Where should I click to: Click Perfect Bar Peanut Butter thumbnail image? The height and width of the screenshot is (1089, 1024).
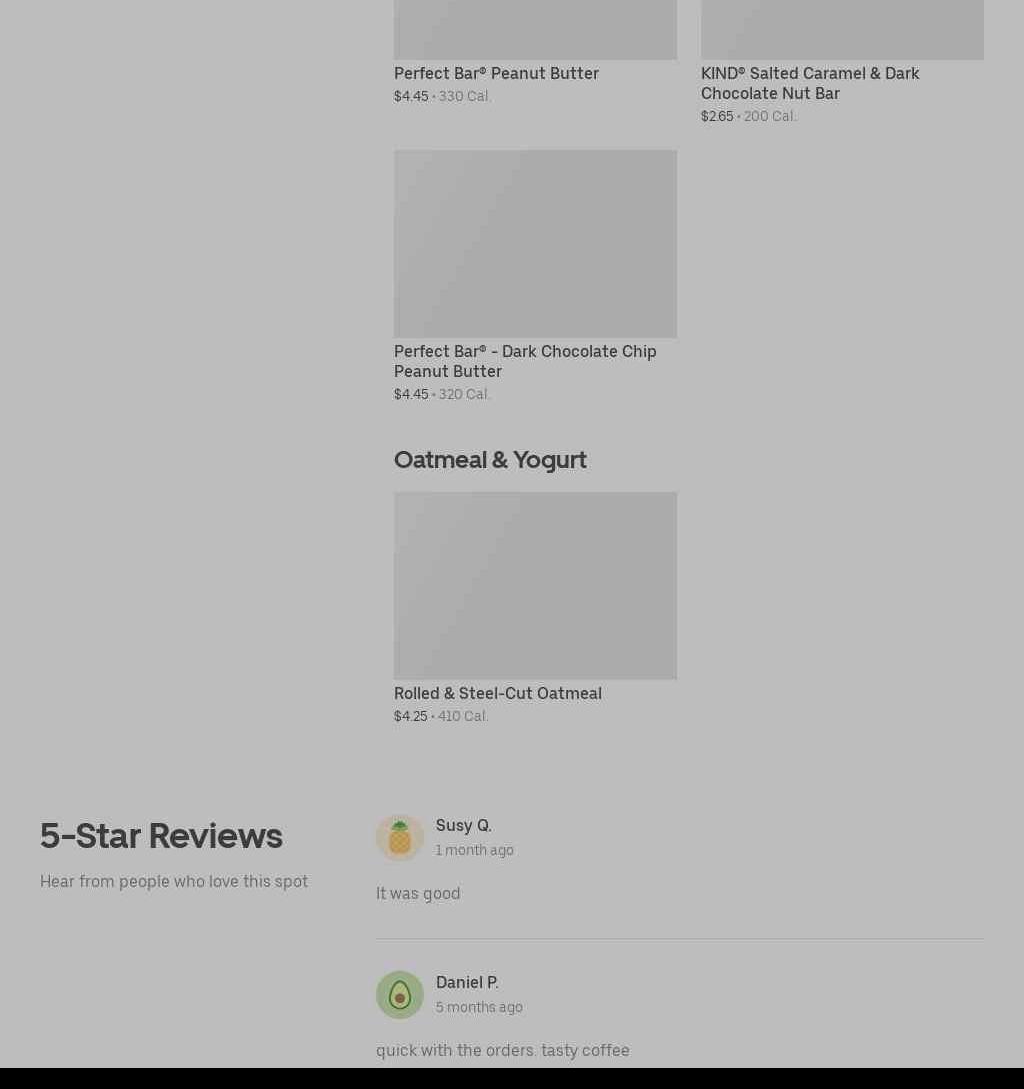click(535, 30)
